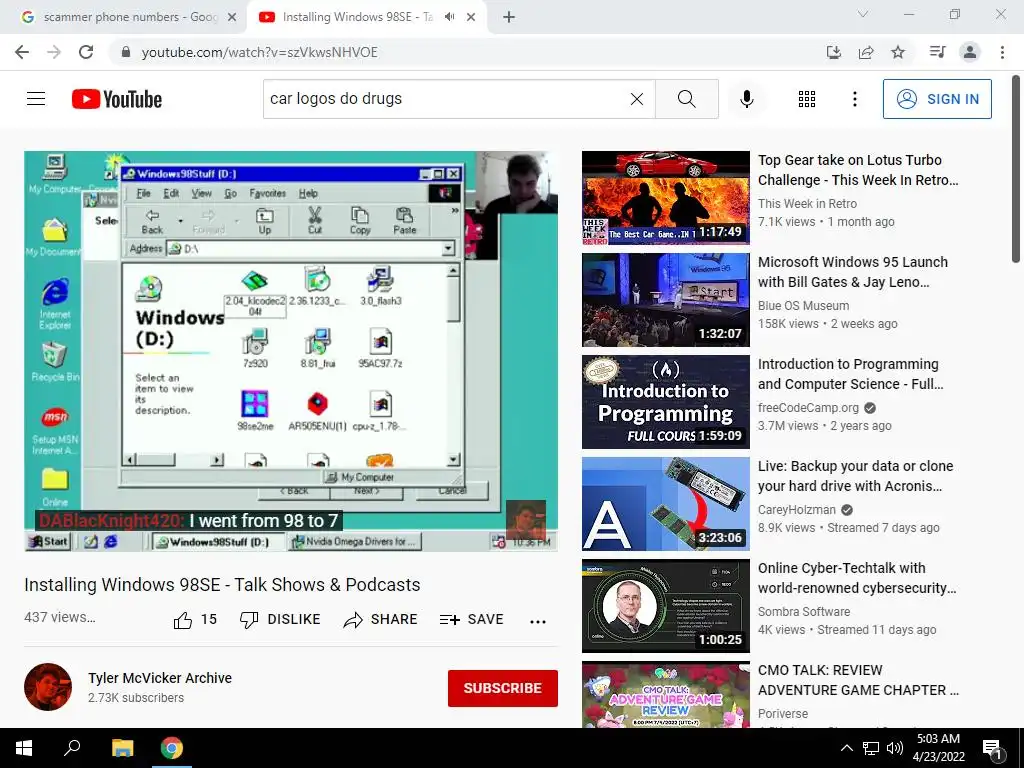Reload the current page
The width and height of the screenshot is (1024, 768).
point(86,52)
